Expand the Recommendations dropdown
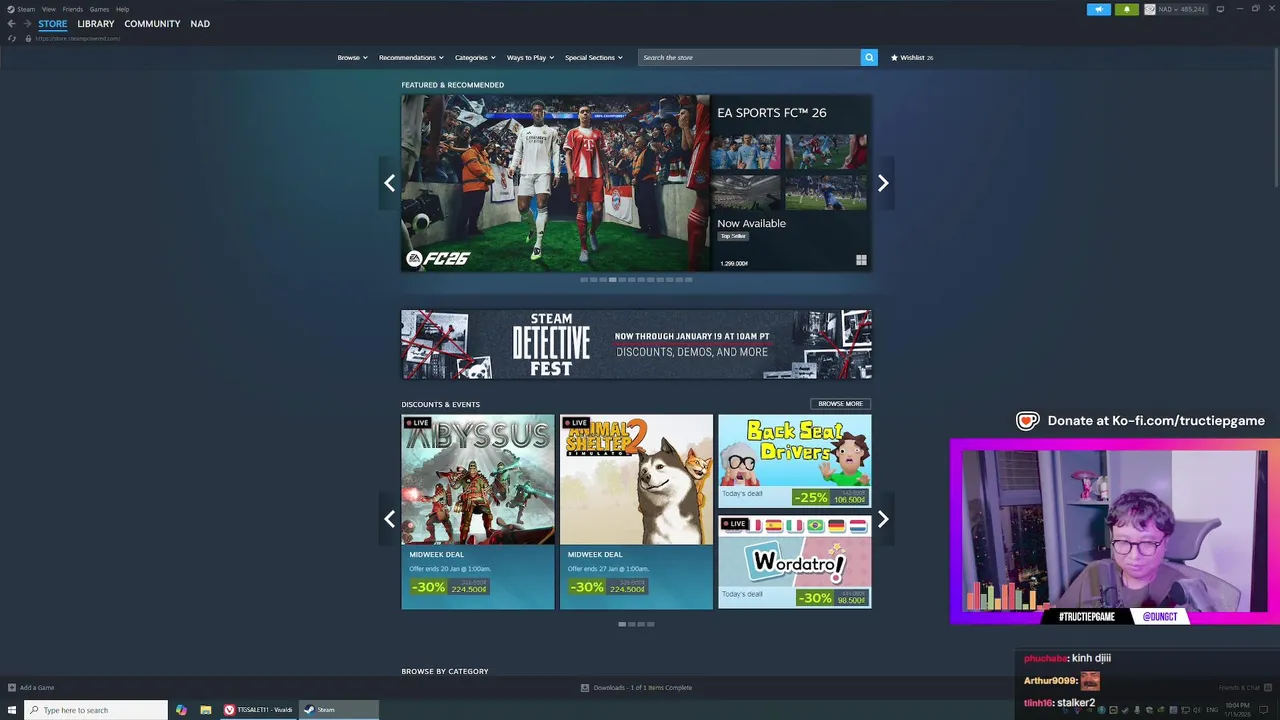This screenshot has height=720, width=1280. click(411, 57)
